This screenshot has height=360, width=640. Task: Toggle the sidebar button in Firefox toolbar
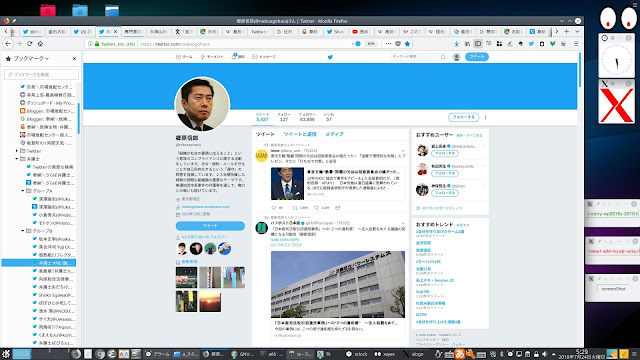[478, 44]
